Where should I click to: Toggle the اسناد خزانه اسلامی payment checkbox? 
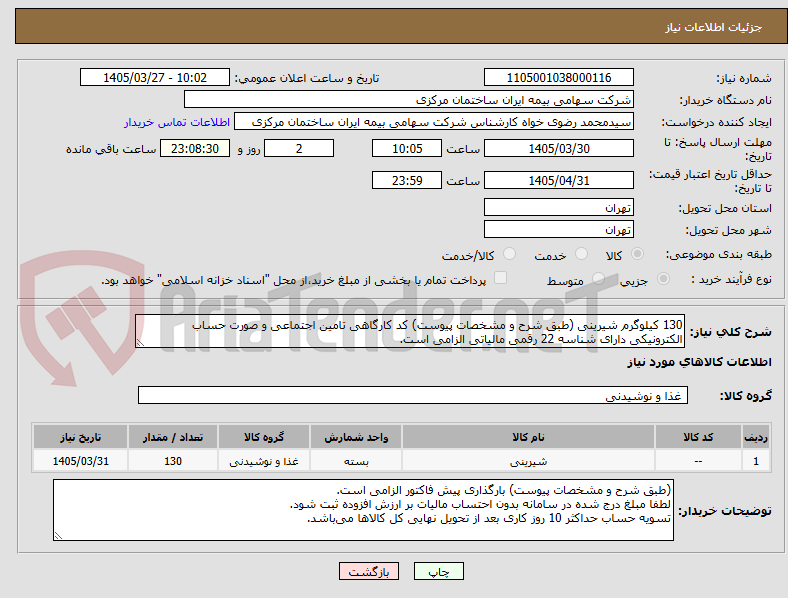(x=501, y=278)
